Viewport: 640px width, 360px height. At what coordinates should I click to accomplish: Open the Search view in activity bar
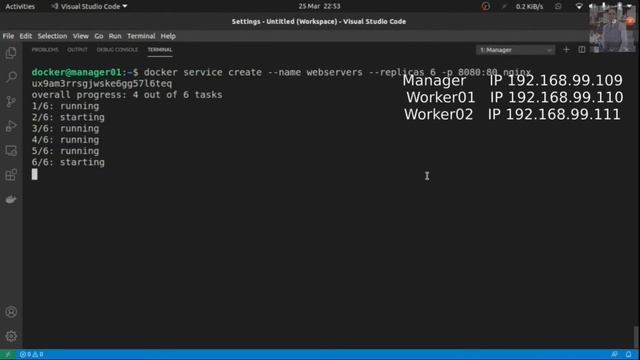click(x=11, y=77)
